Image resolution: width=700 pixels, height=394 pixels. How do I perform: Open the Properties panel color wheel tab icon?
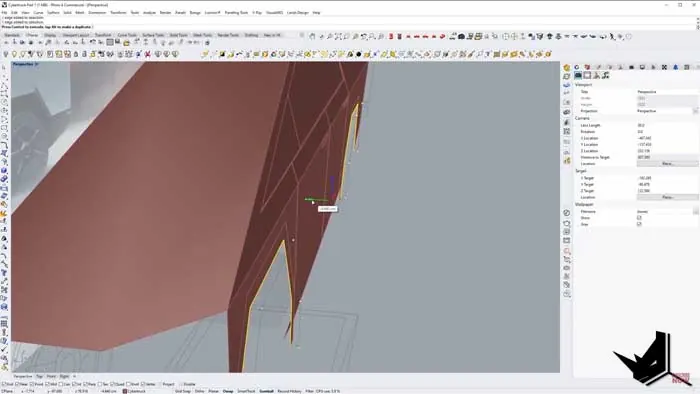pyautogui.click(x=577, y=67)
